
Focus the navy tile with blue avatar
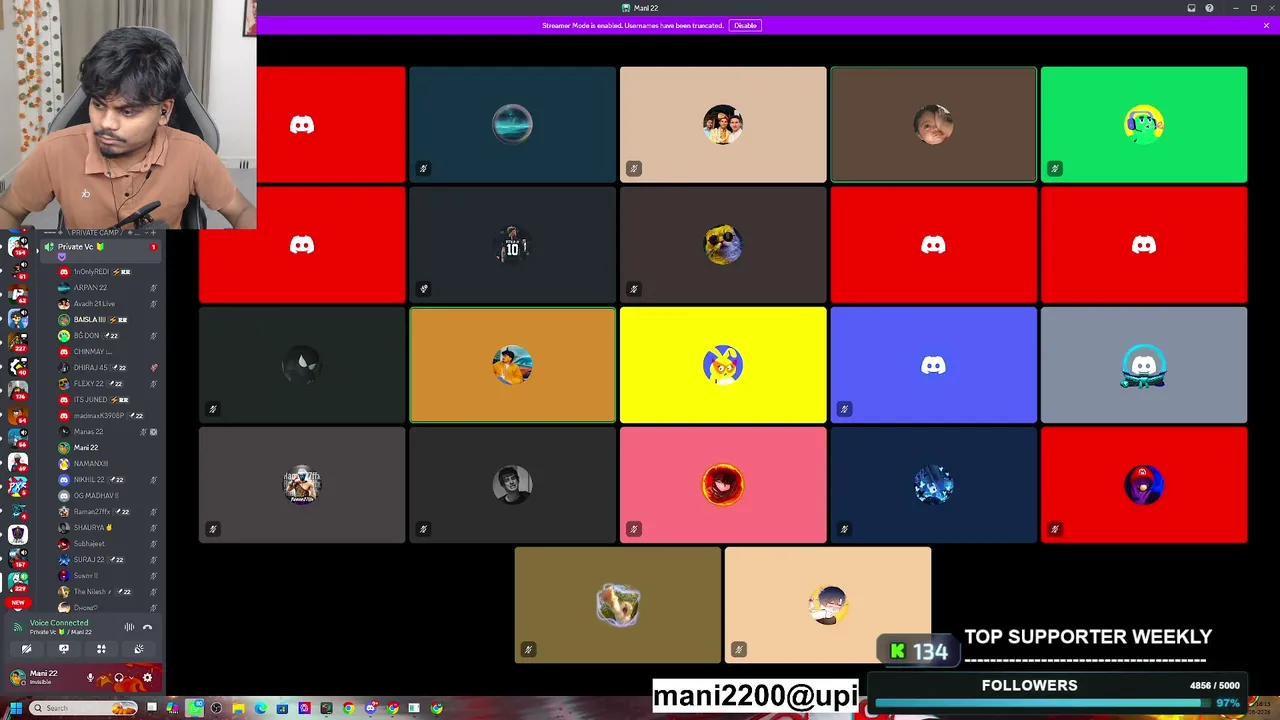[x=933, y=485]
